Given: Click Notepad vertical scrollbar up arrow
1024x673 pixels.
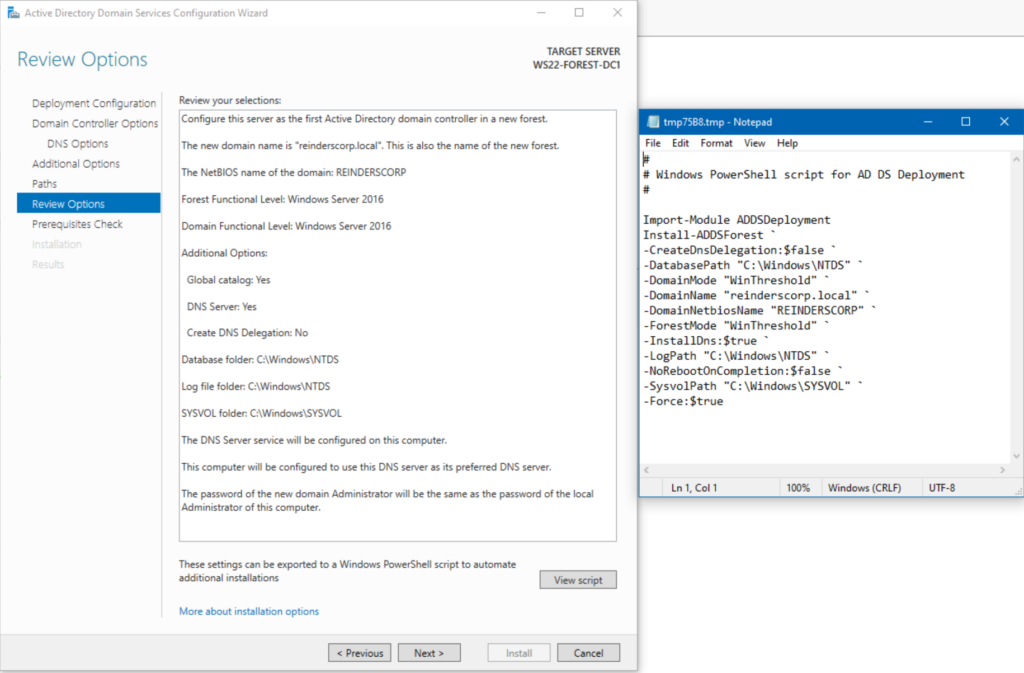Looking at the screenshot, I should coord(1016,159).
